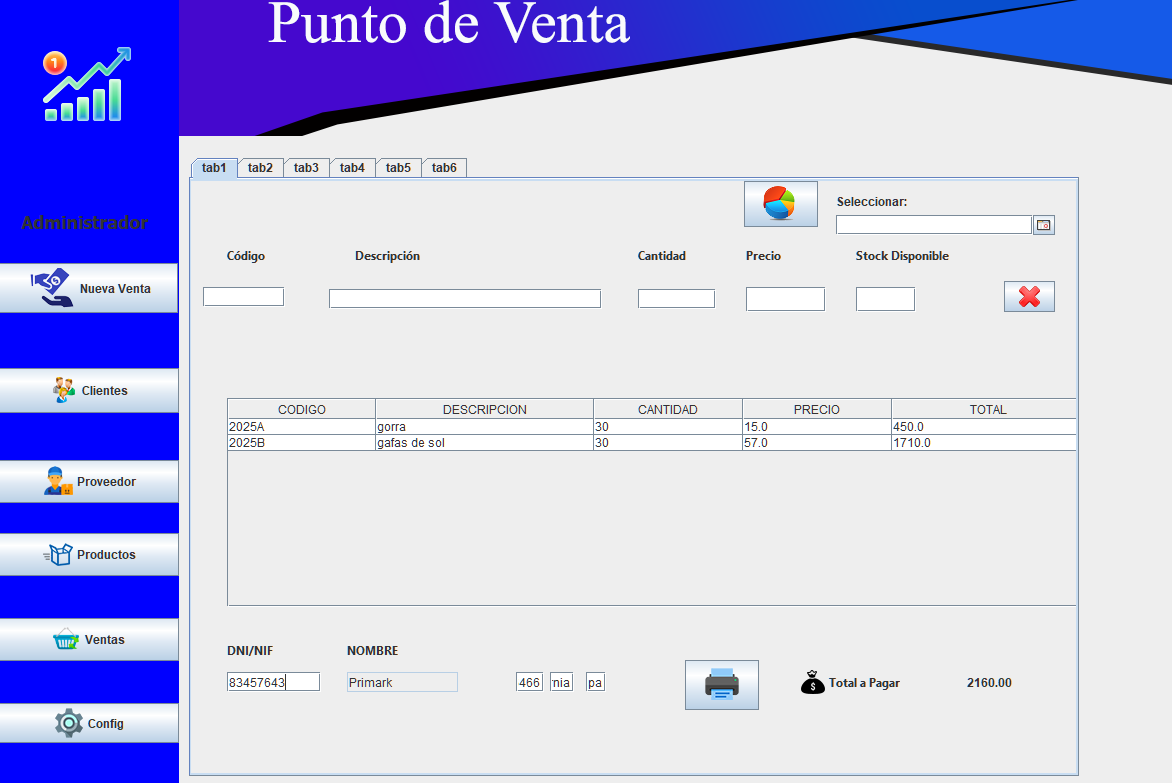Click the Cantidad input field

[676, 298]
